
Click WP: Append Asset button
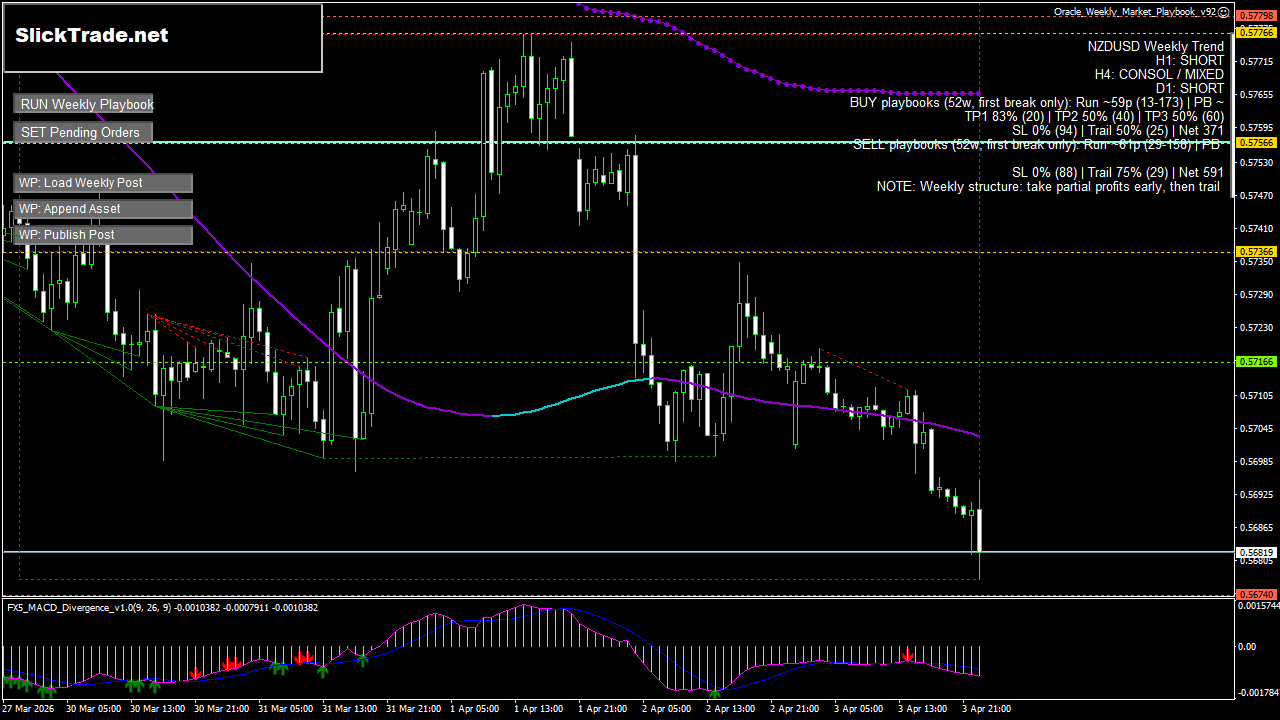coord(103,209)
